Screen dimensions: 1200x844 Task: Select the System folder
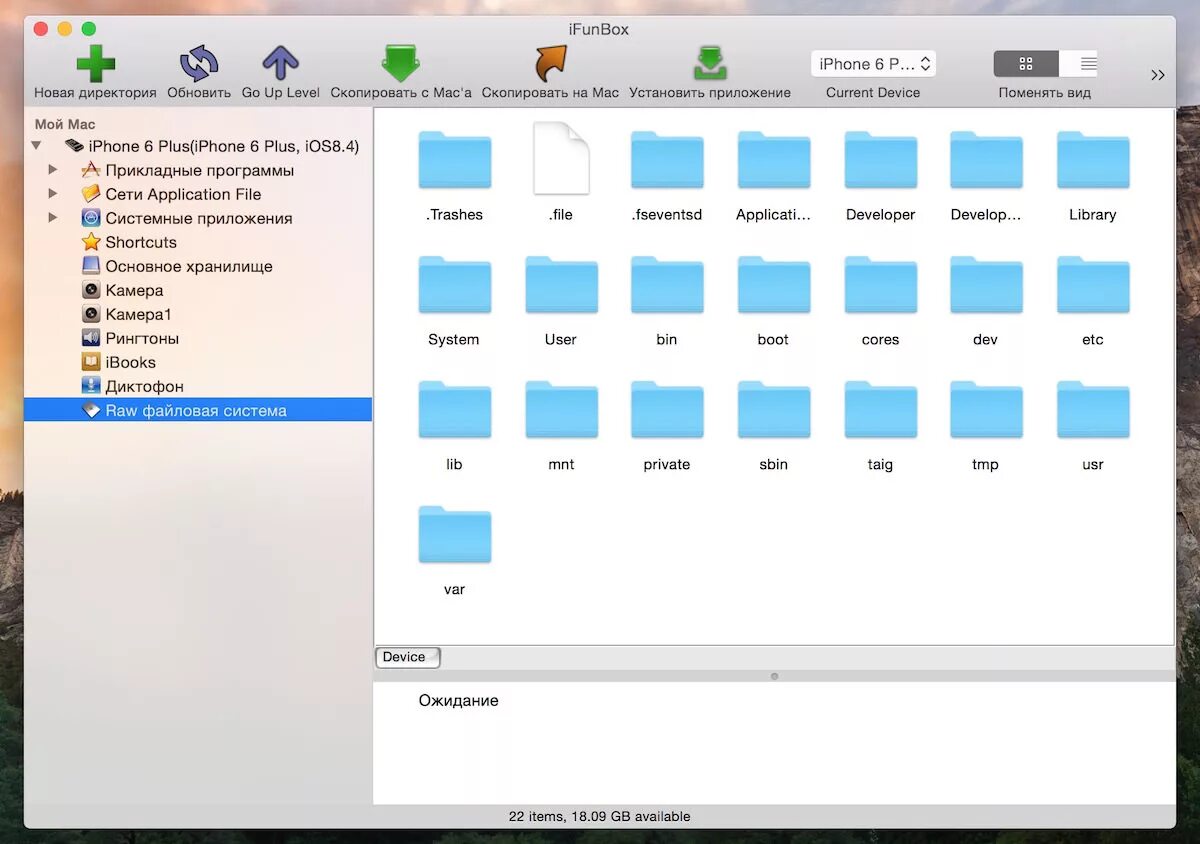[454, 285]
